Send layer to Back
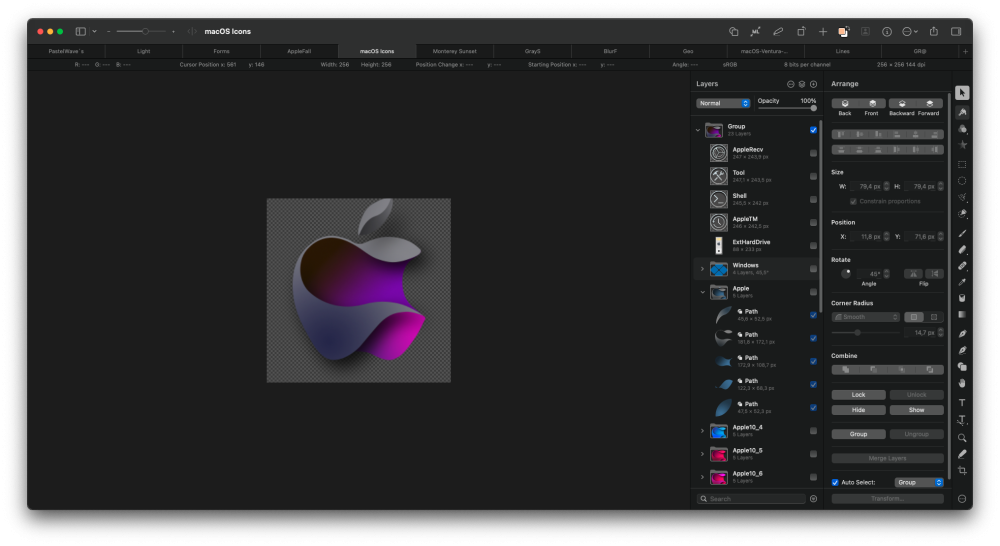1000x546 pixels. [x=845, y=103]
